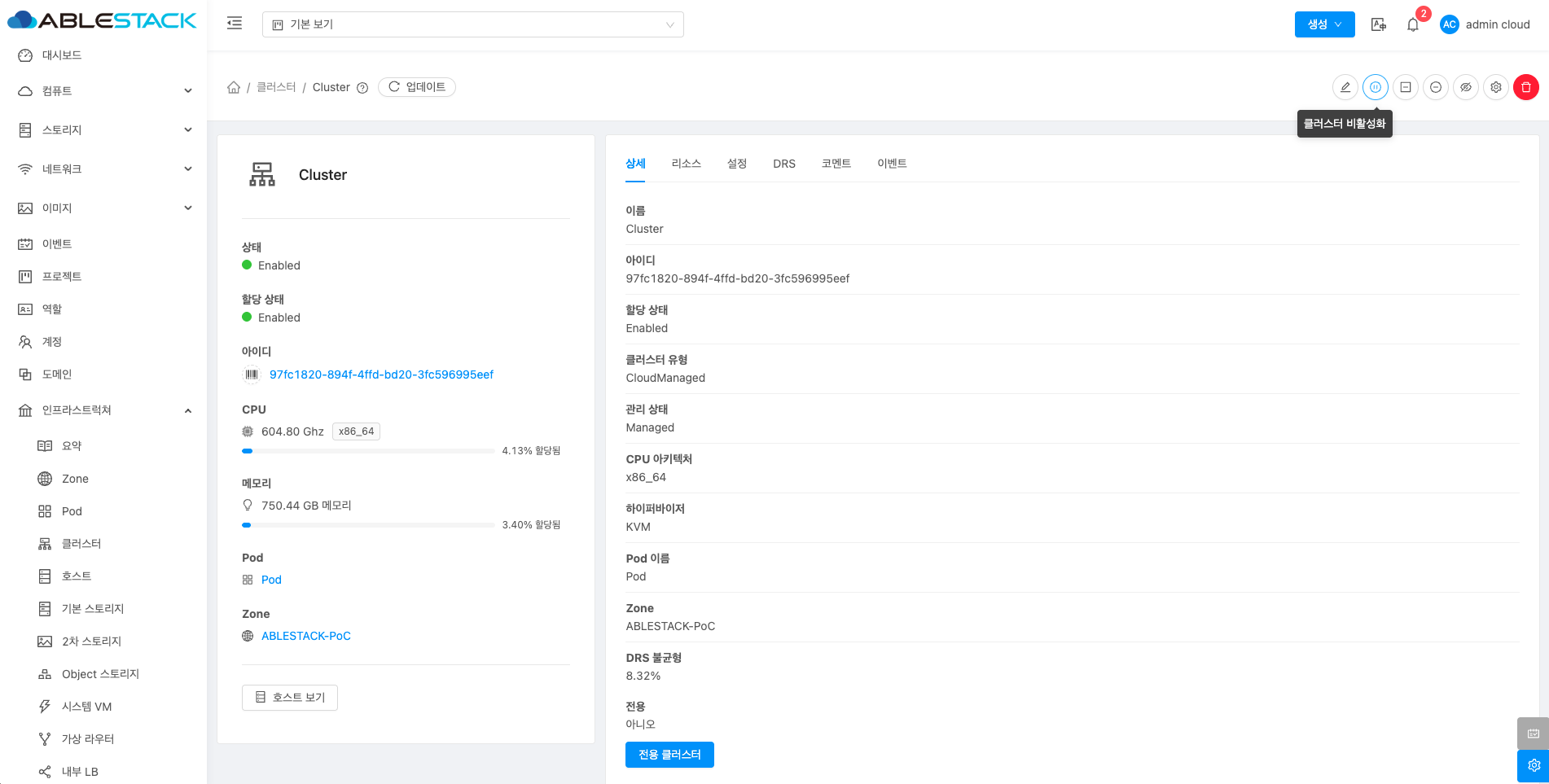Switch to the 리소스 tab
Screen dimensions: 1549x784
(686, 164)
